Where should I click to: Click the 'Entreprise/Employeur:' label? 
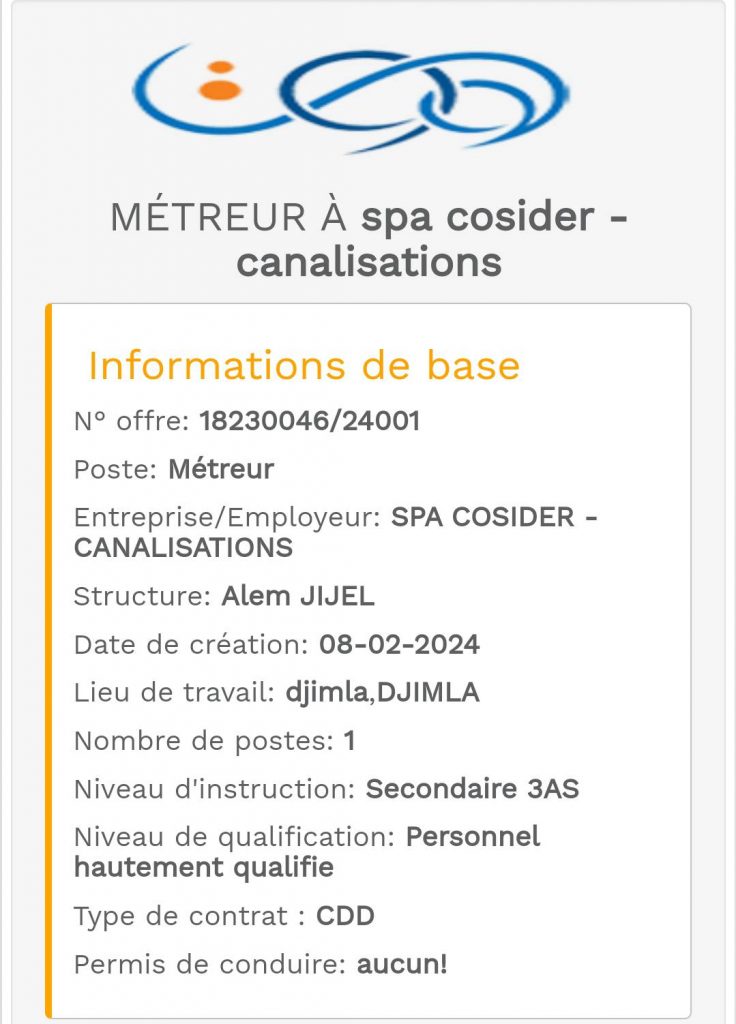(227, 517)
